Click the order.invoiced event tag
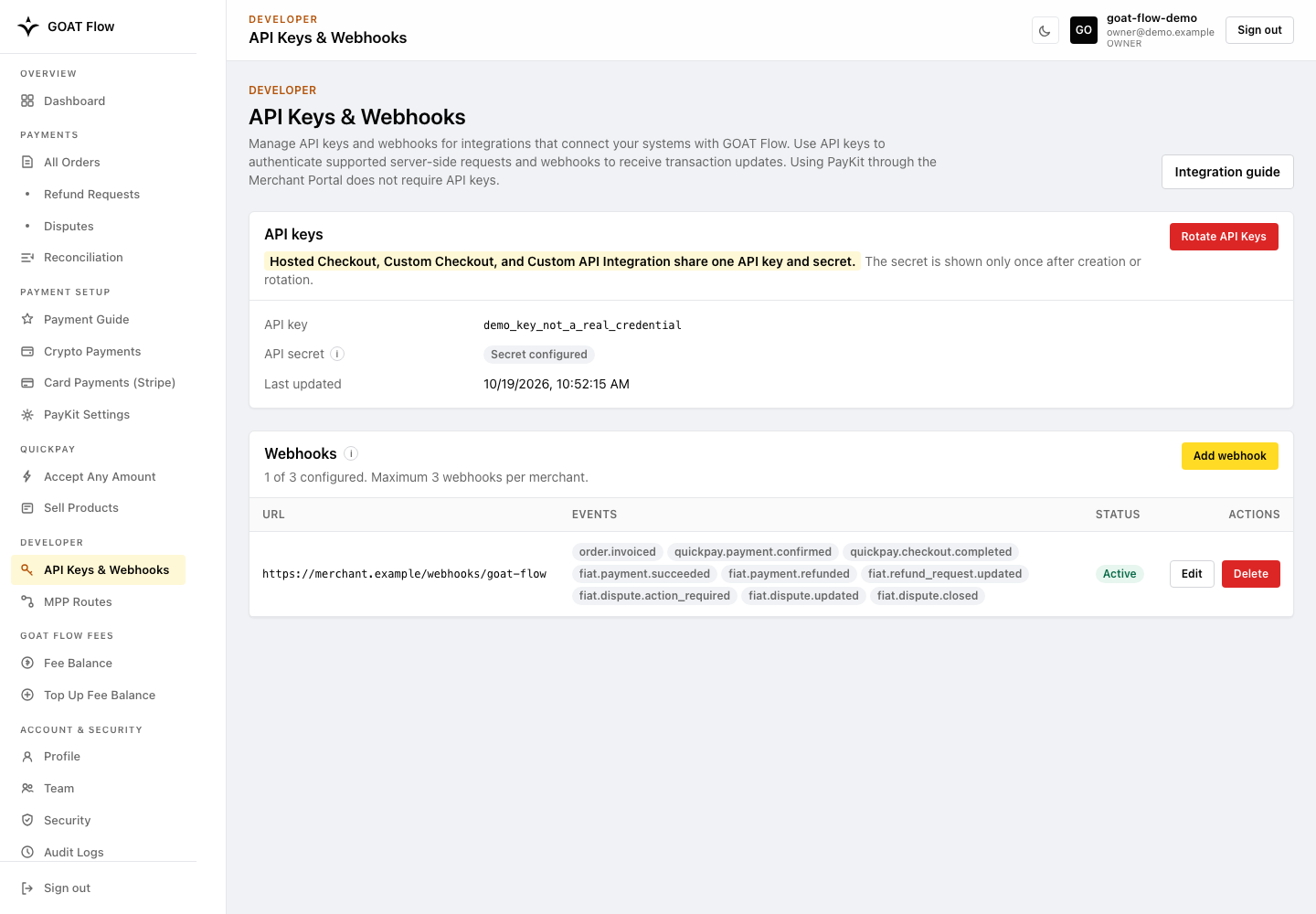This screenshot has width=1316, height=914. coord(618,552)
